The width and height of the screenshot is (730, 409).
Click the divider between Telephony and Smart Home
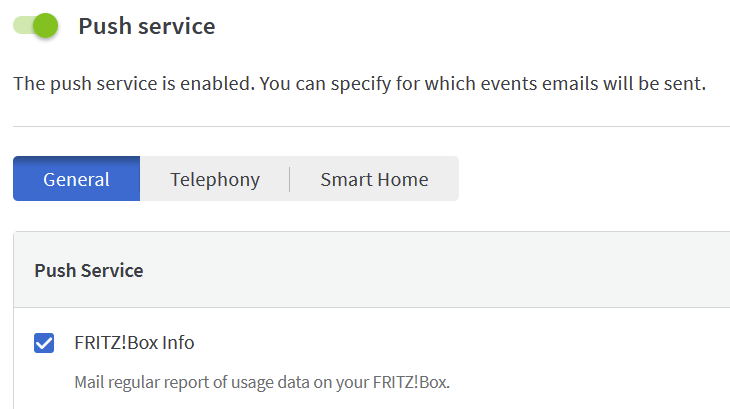click(x=290, y=180)
